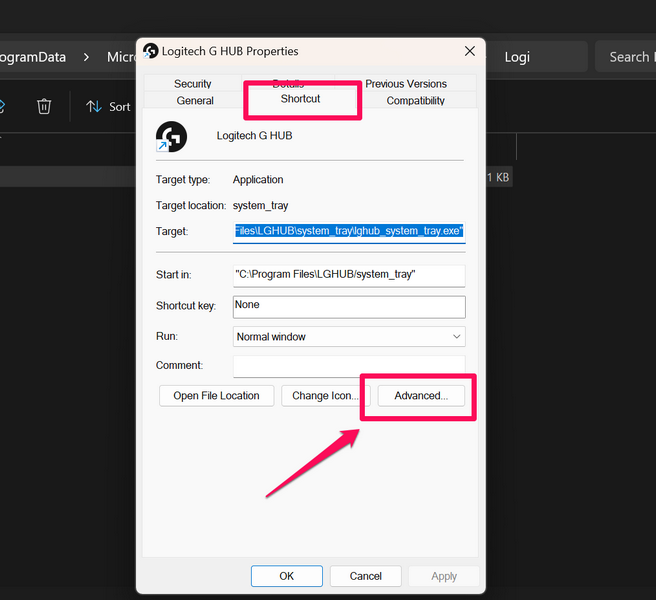Click the Delete trash can icon
Viewport: 656px width, 600px height.
44,107
